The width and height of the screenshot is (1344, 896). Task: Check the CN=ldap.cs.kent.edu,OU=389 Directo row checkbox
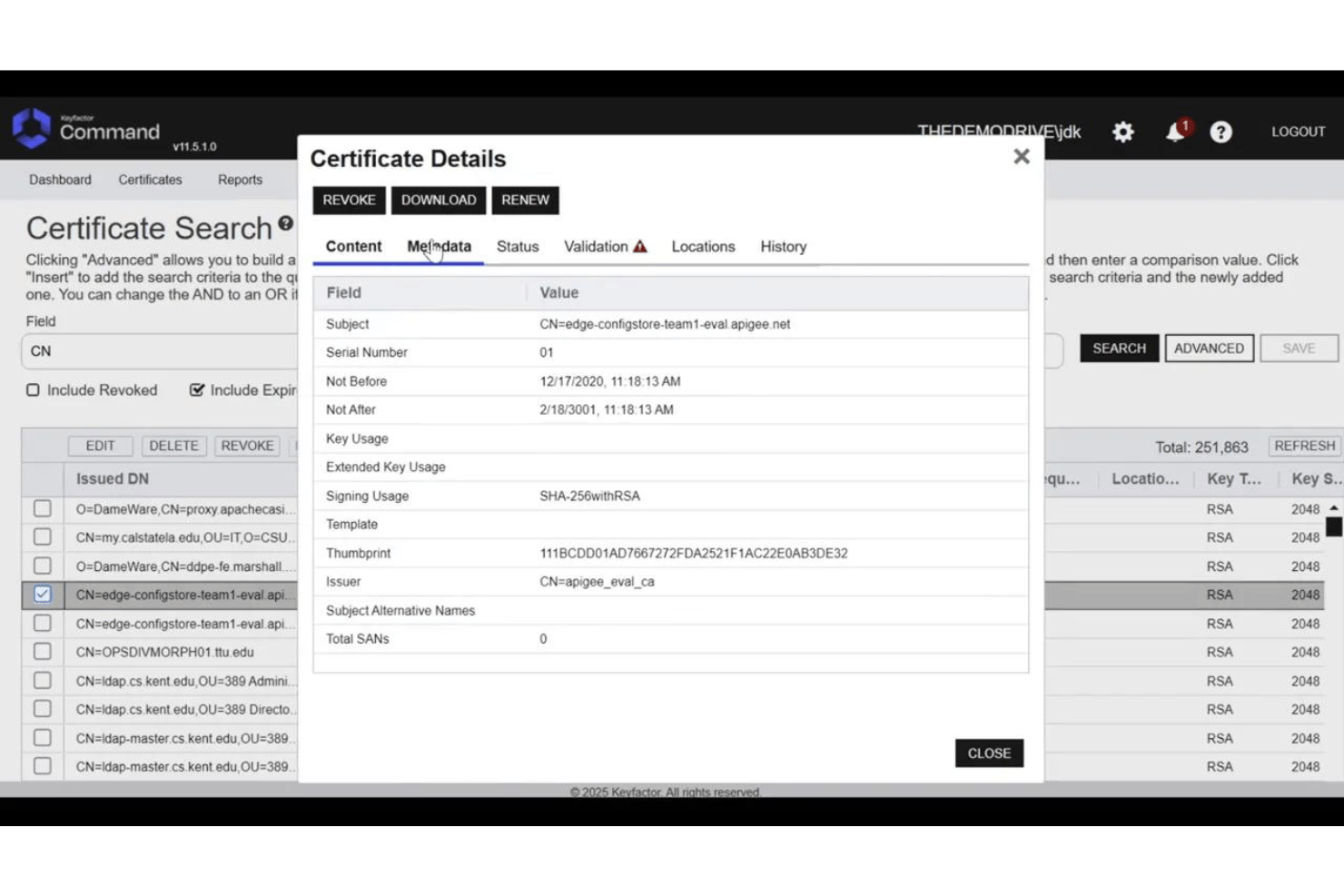point(43,709)
